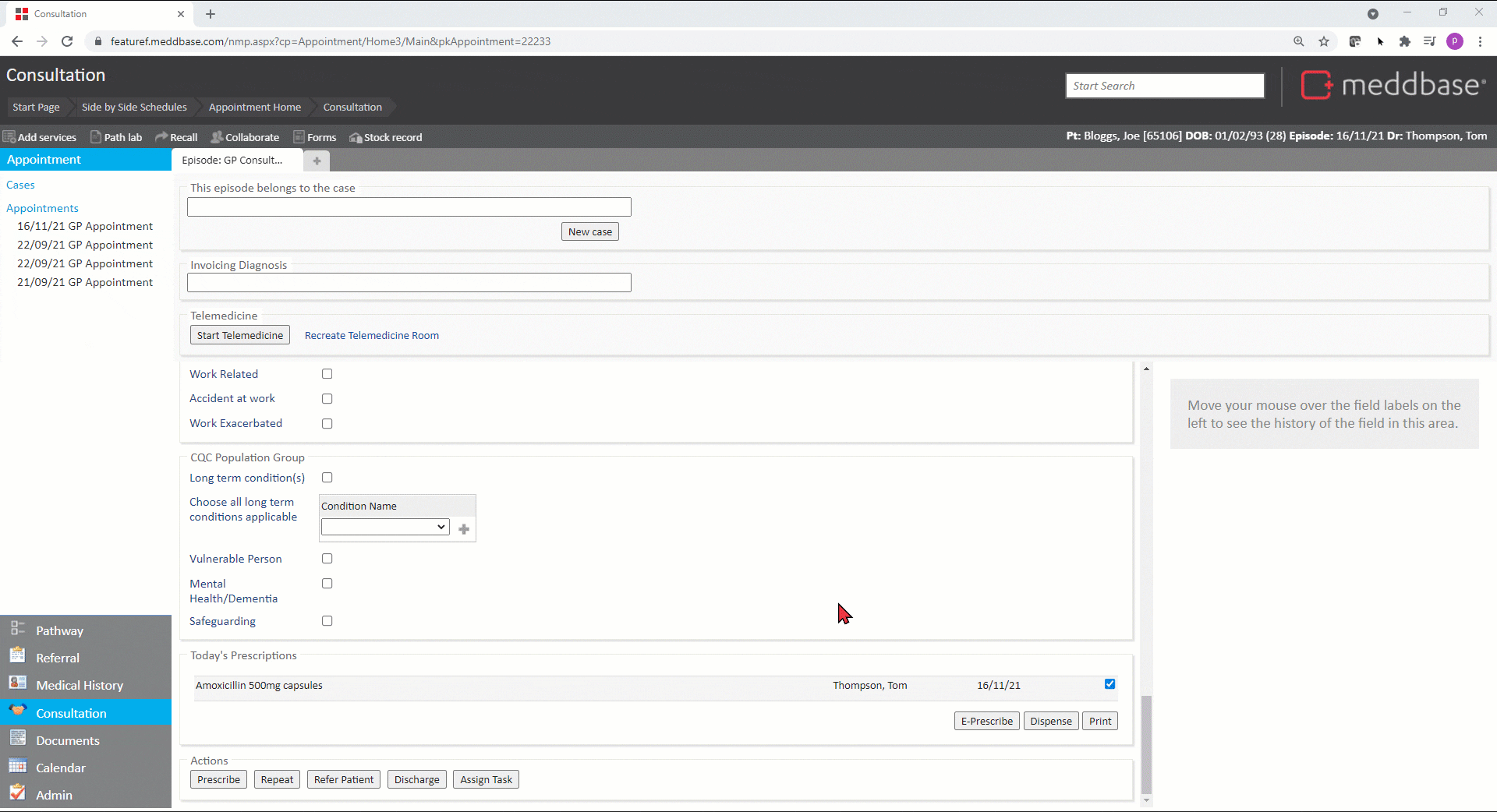Expand the Condition Name dropdown
The height and width of the screenshot is (812, 1497).
(385, 528)
